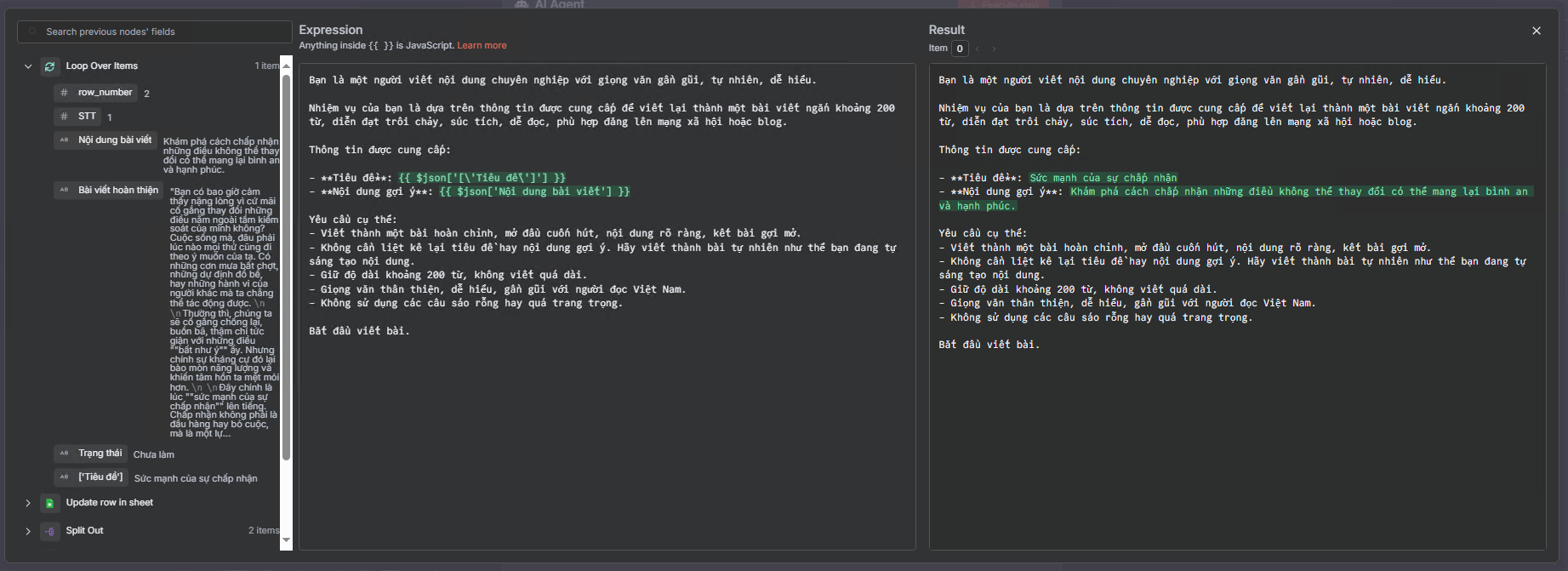
Task: Expand the Update row in sheet node
Action: (x=28, y=503)
